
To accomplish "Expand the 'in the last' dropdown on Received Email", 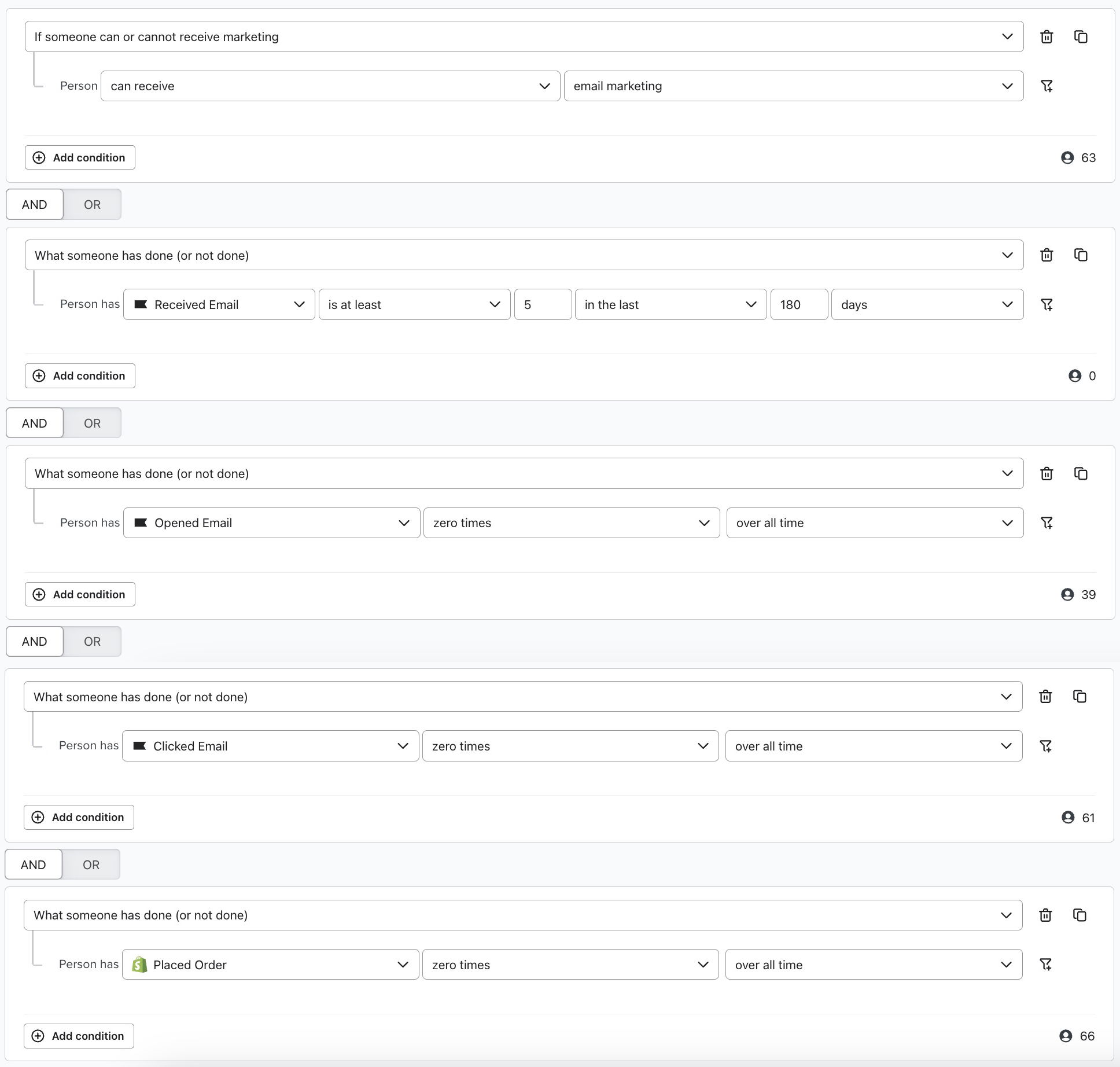I will coord(670,304).
